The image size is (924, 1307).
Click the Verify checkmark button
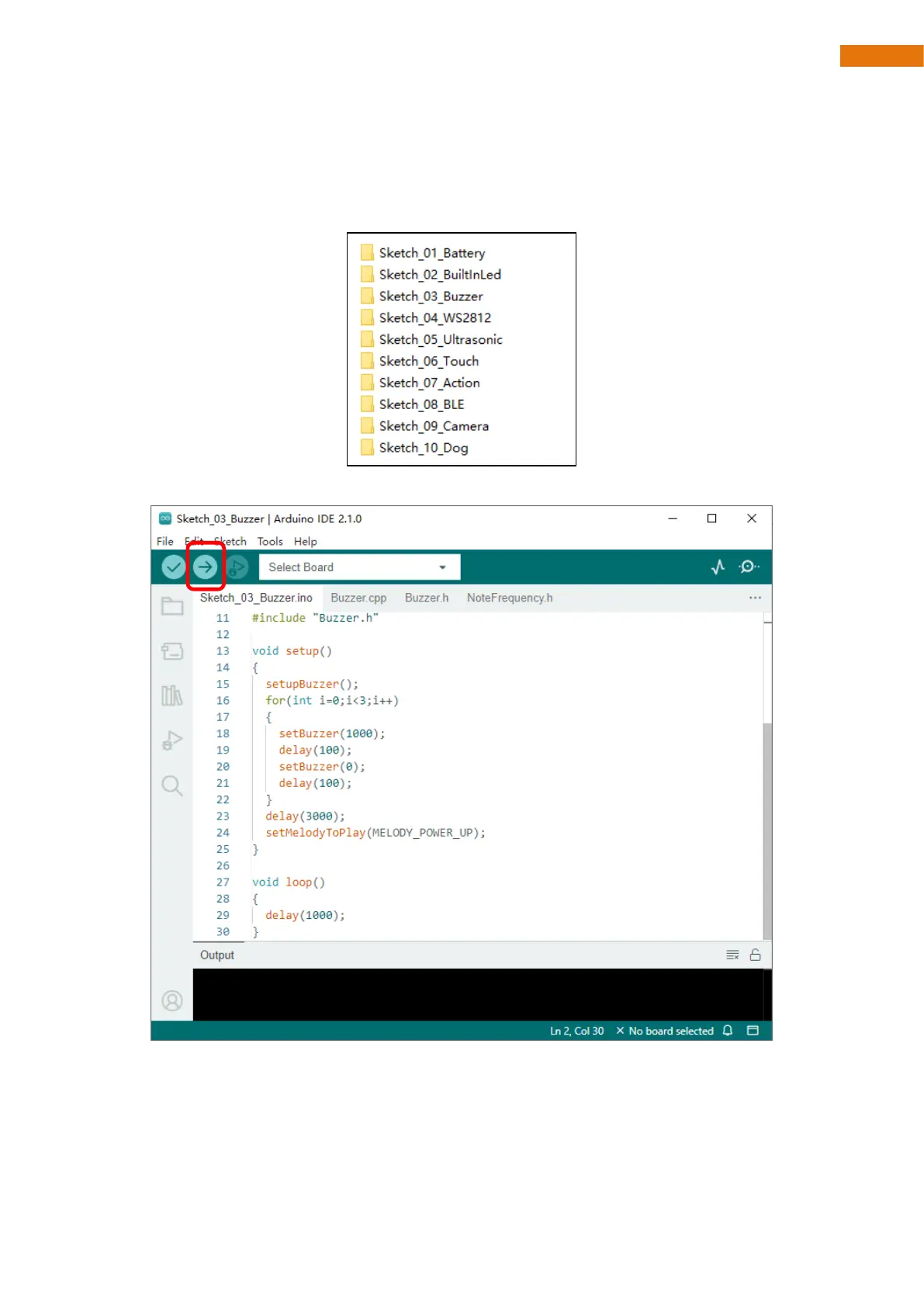point(173,567)
